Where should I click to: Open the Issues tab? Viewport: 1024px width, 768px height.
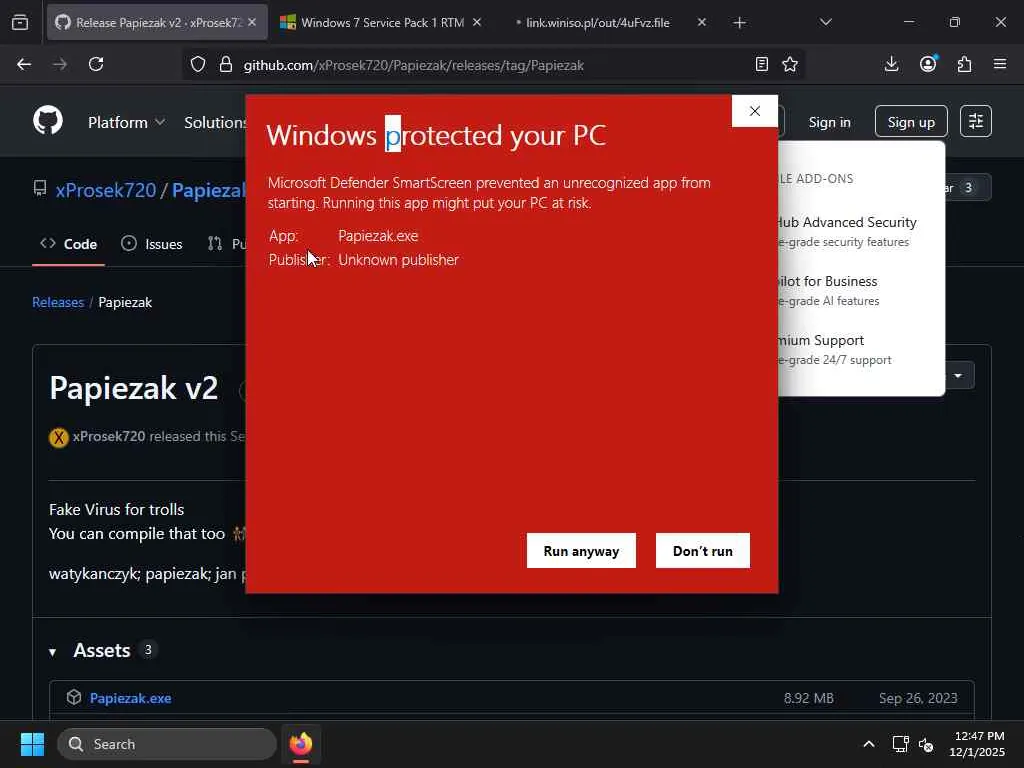point(152,244)
